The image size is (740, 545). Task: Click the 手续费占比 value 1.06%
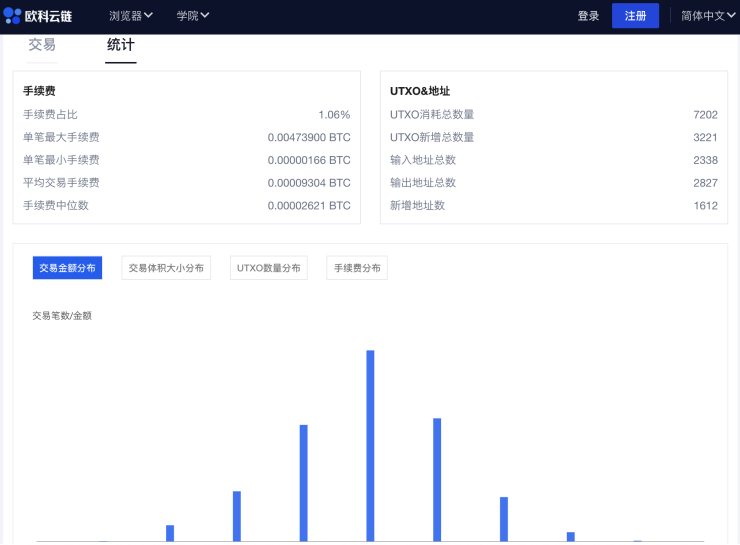(334, 115)
